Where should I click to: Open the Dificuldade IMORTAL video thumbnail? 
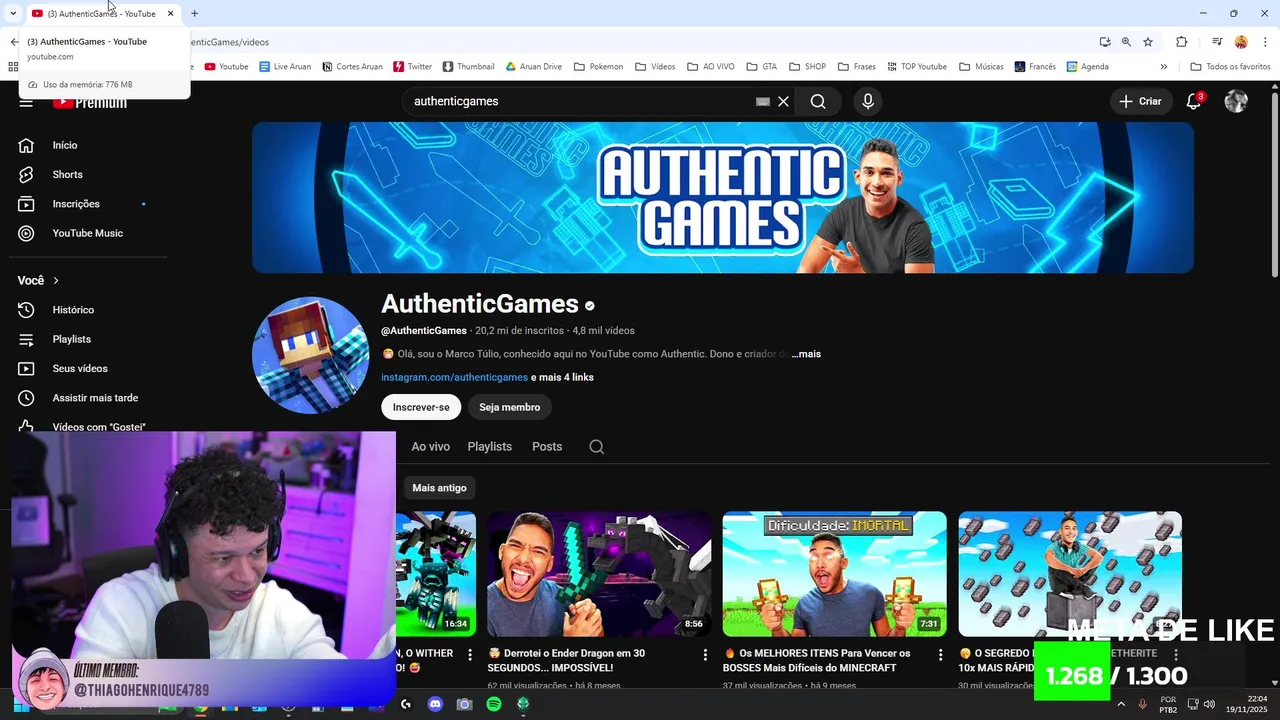[835, 574]
